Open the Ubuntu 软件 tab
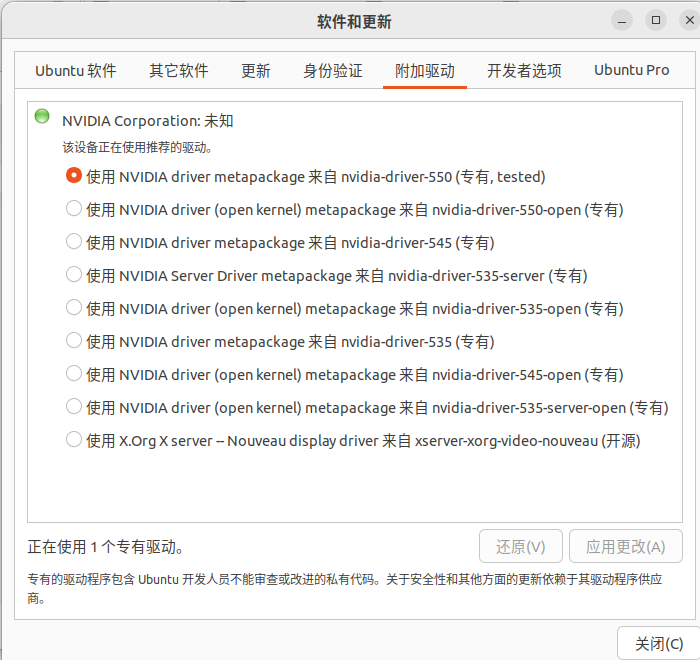This screenshot has width=700, height=660. 75,71
